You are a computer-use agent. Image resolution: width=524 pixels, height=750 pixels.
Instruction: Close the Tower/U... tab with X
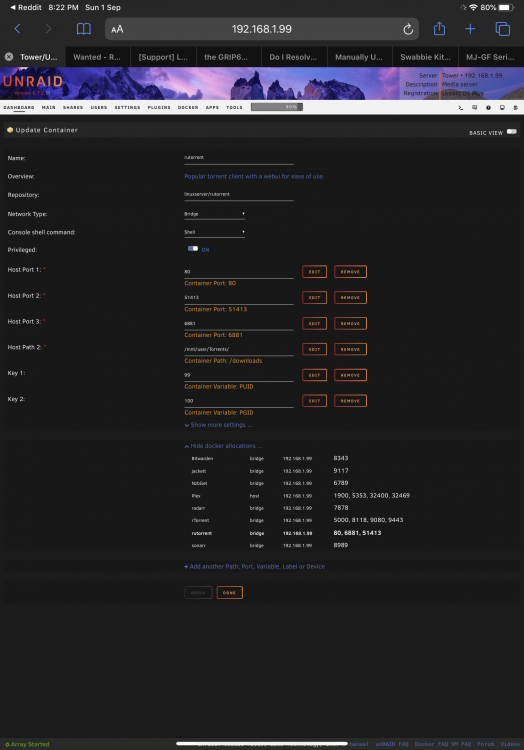pyautogui.click(x=9, y=56)
